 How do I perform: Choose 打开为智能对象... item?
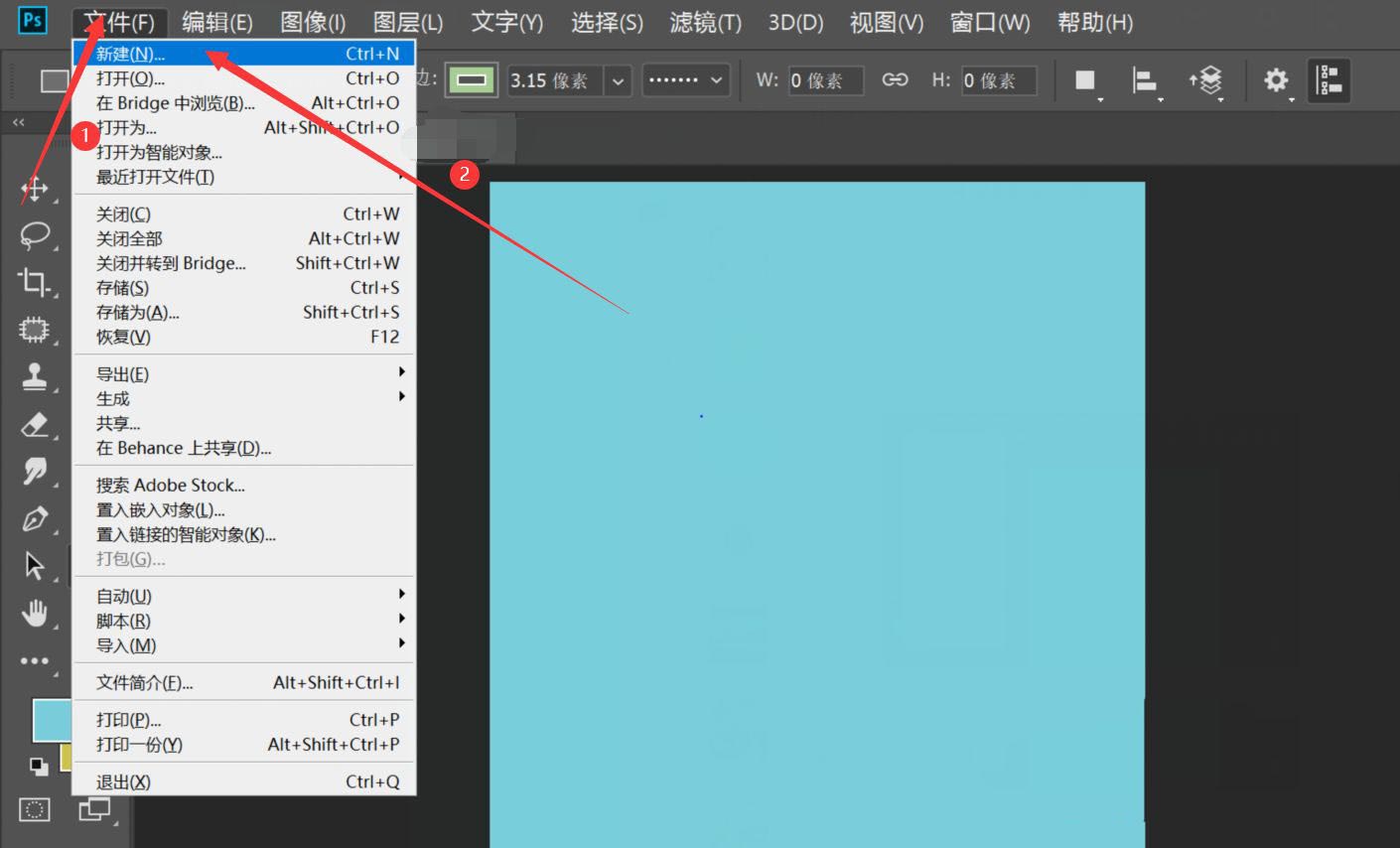tap(243, 152)
